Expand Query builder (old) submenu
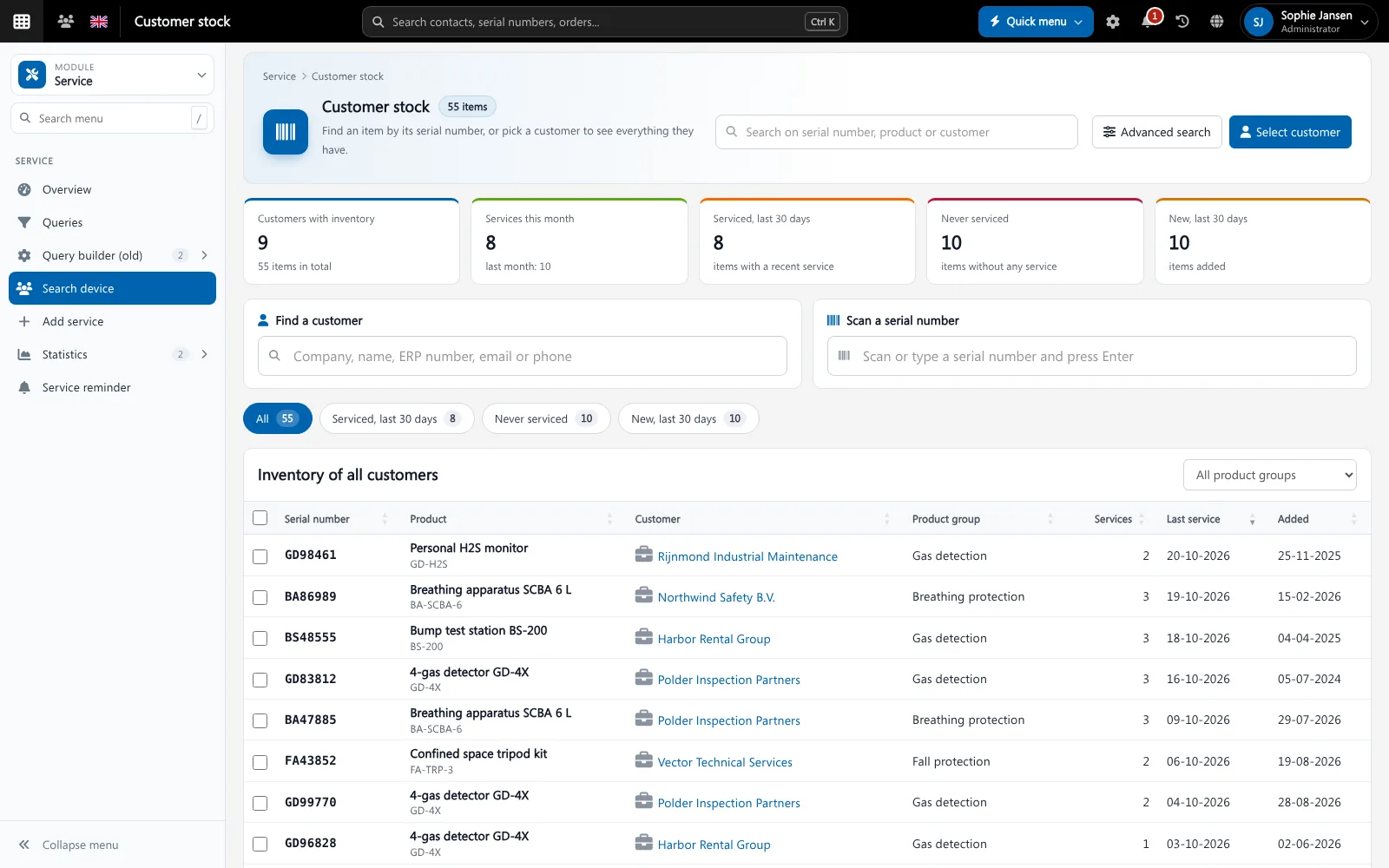 point(205,255)
